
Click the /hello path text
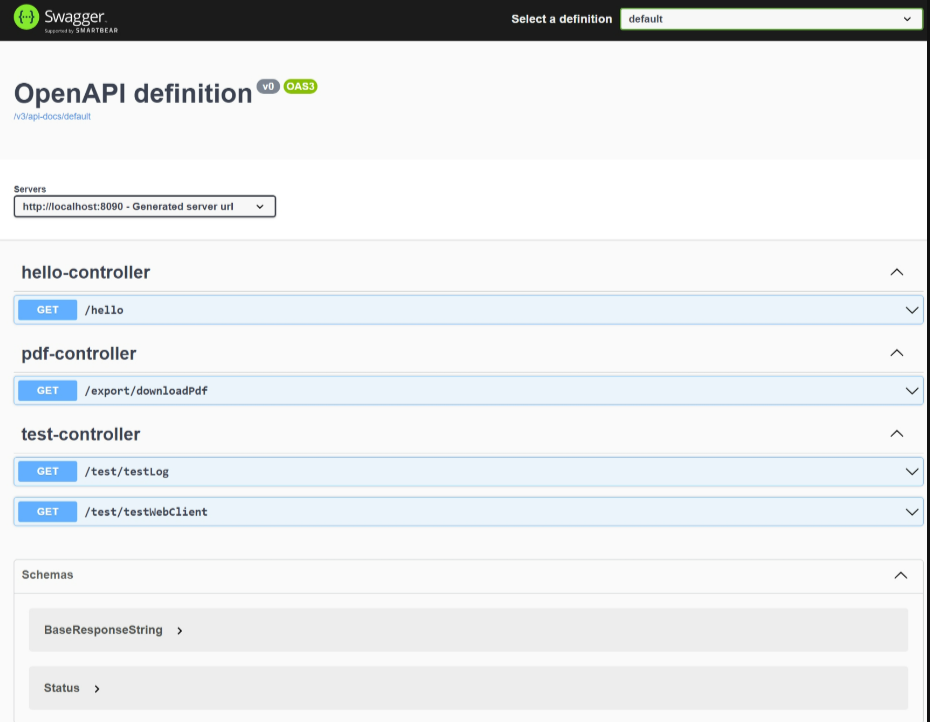click(x=104, y=310)
